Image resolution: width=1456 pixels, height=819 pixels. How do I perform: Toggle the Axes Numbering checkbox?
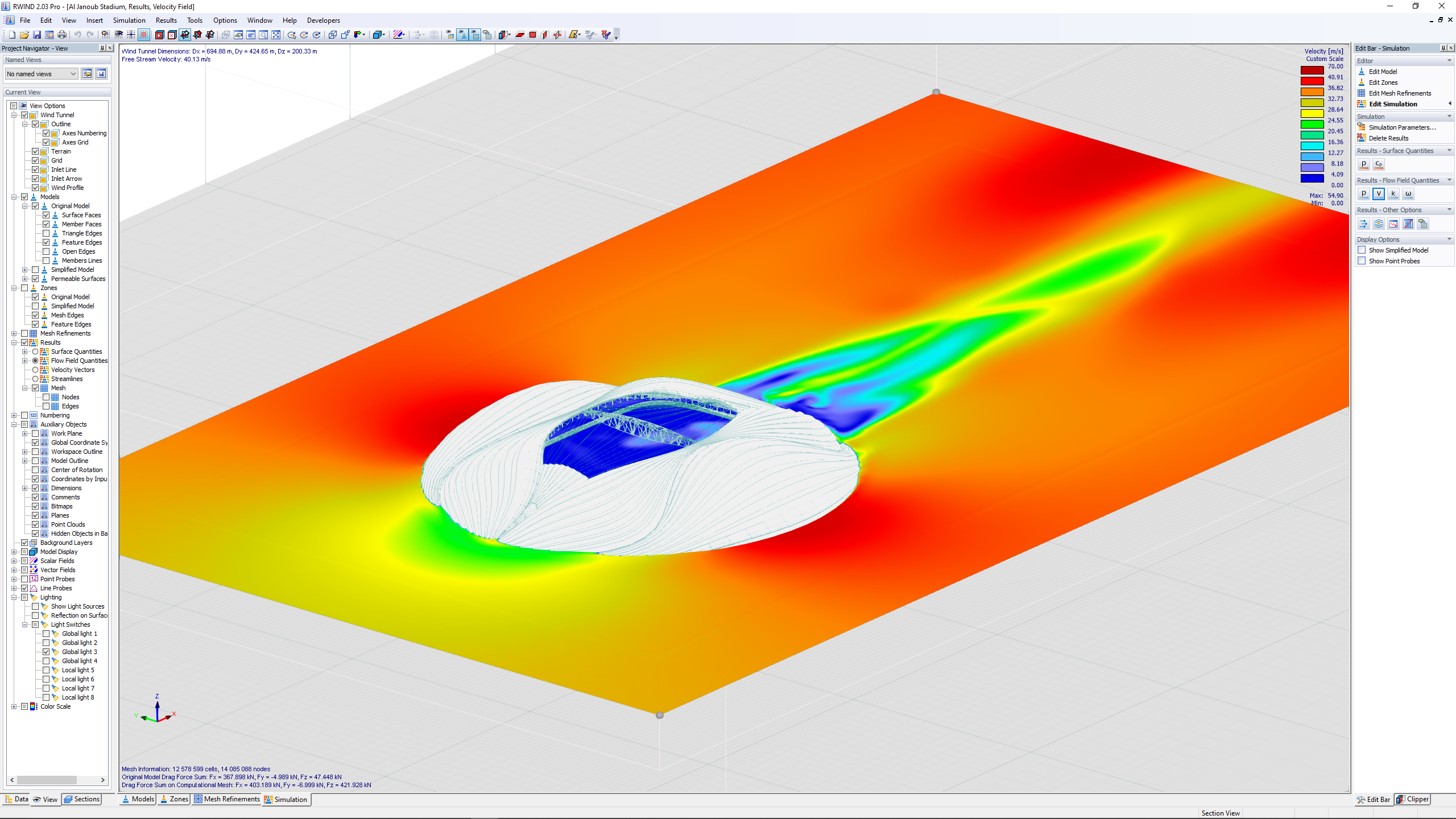tap(46, 133)
